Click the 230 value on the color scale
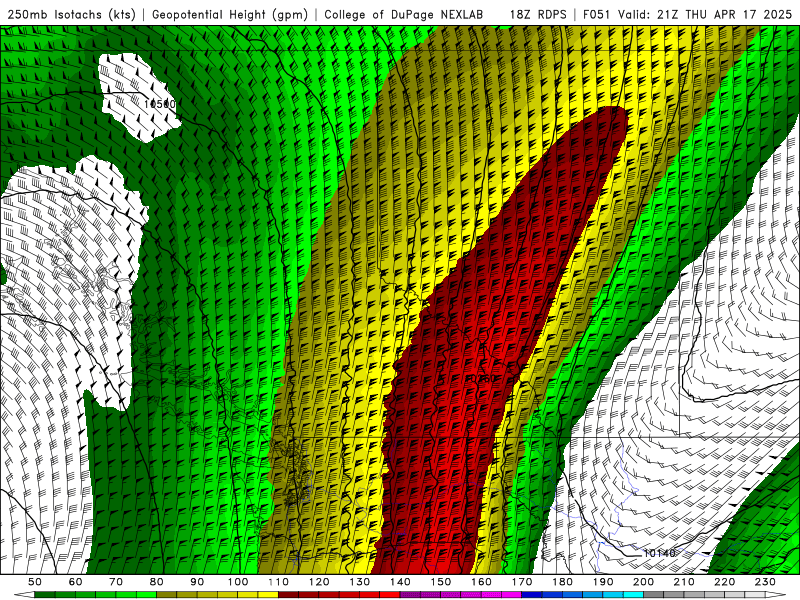This screenshot has height=600, width=800. point(765,582)
